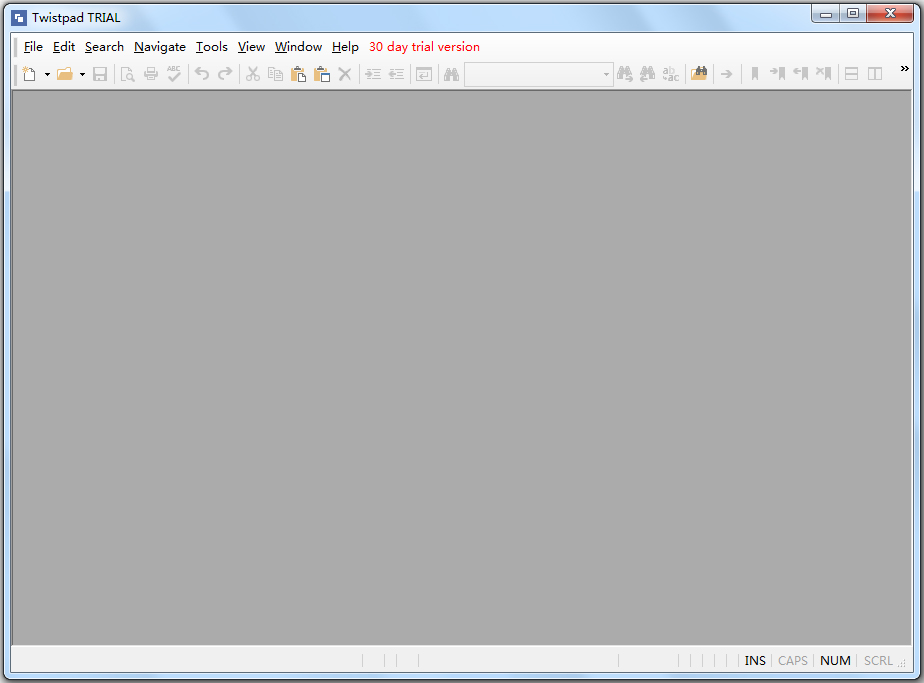
Task: Jump to the next bookmark icon
Action: [778, 74]
